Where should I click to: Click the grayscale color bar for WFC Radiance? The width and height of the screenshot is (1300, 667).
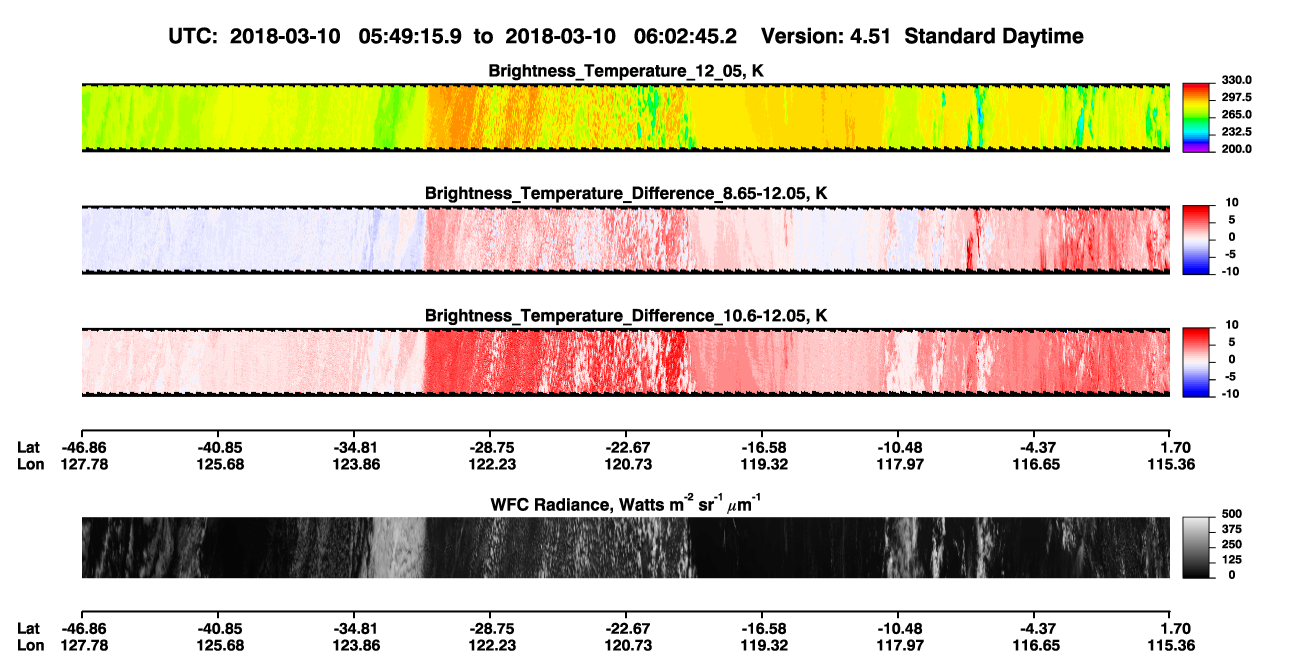click(1197, 548)
